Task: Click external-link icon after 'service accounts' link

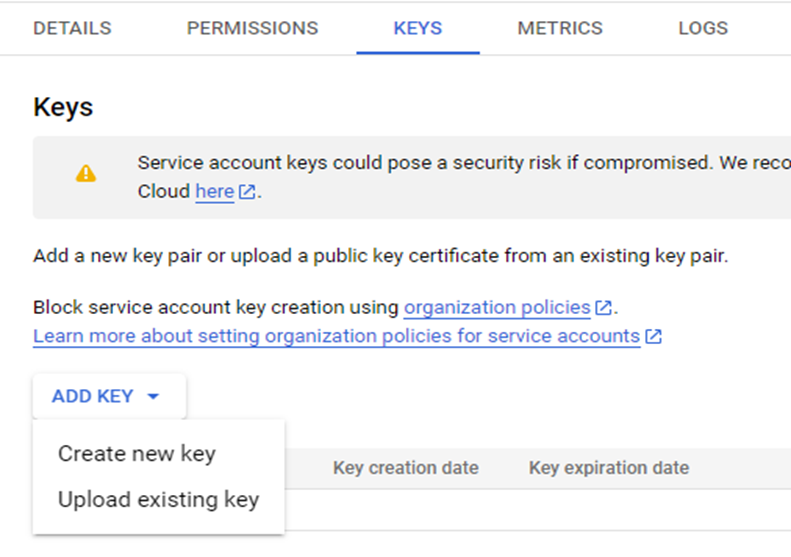Action: pyautogui.click(x=653, y=336)
